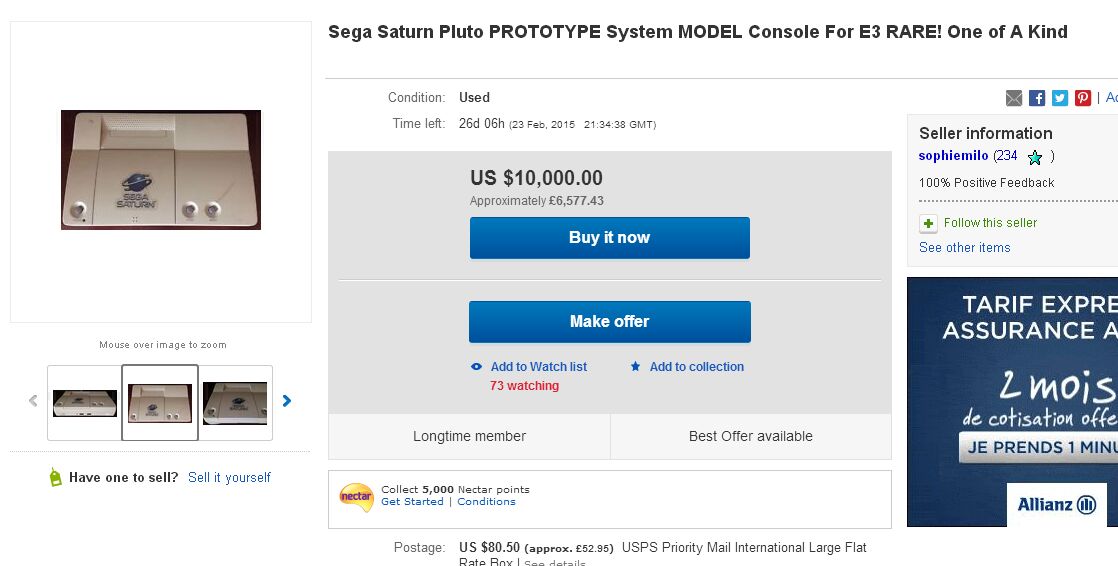Open Nectar Get Started link

(412, 502)
